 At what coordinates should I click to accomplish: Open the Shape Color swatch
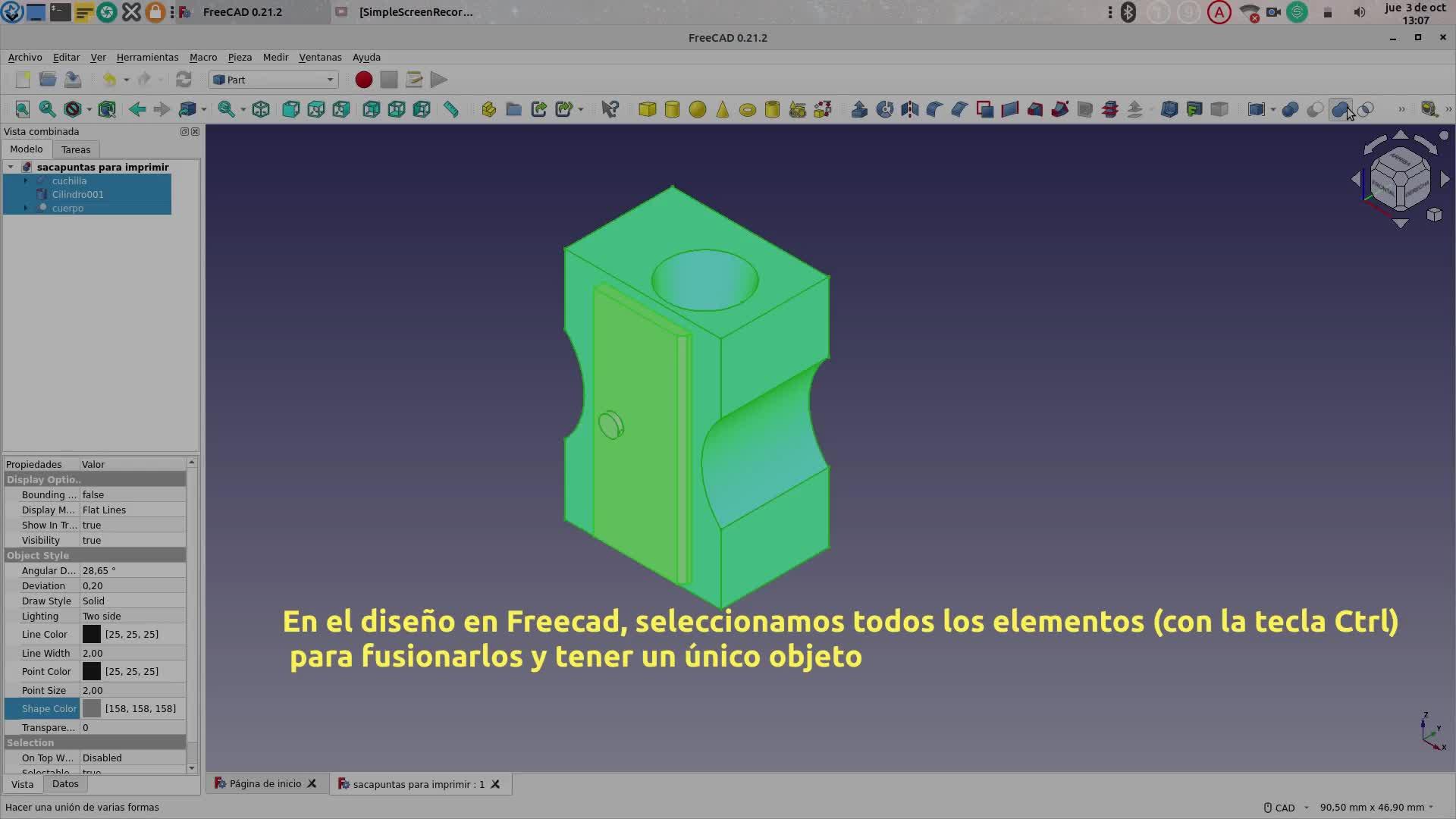click(x=92, y=708)
